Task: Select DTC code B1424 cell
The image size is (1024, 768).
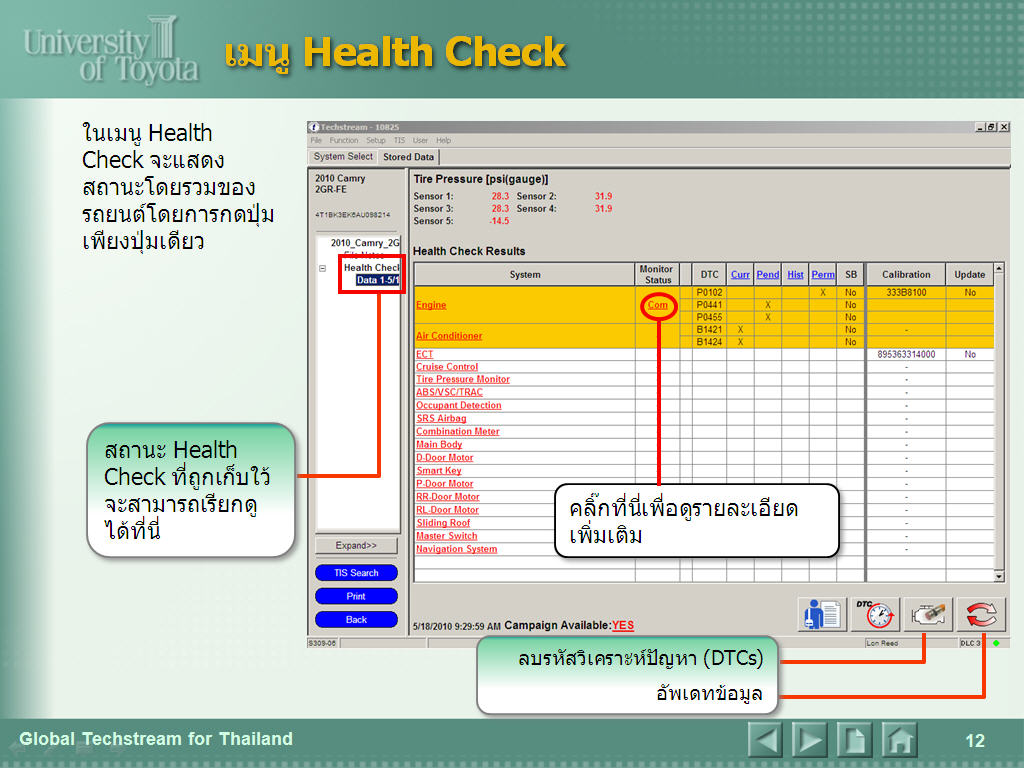Action: click(x=709, y=342)
